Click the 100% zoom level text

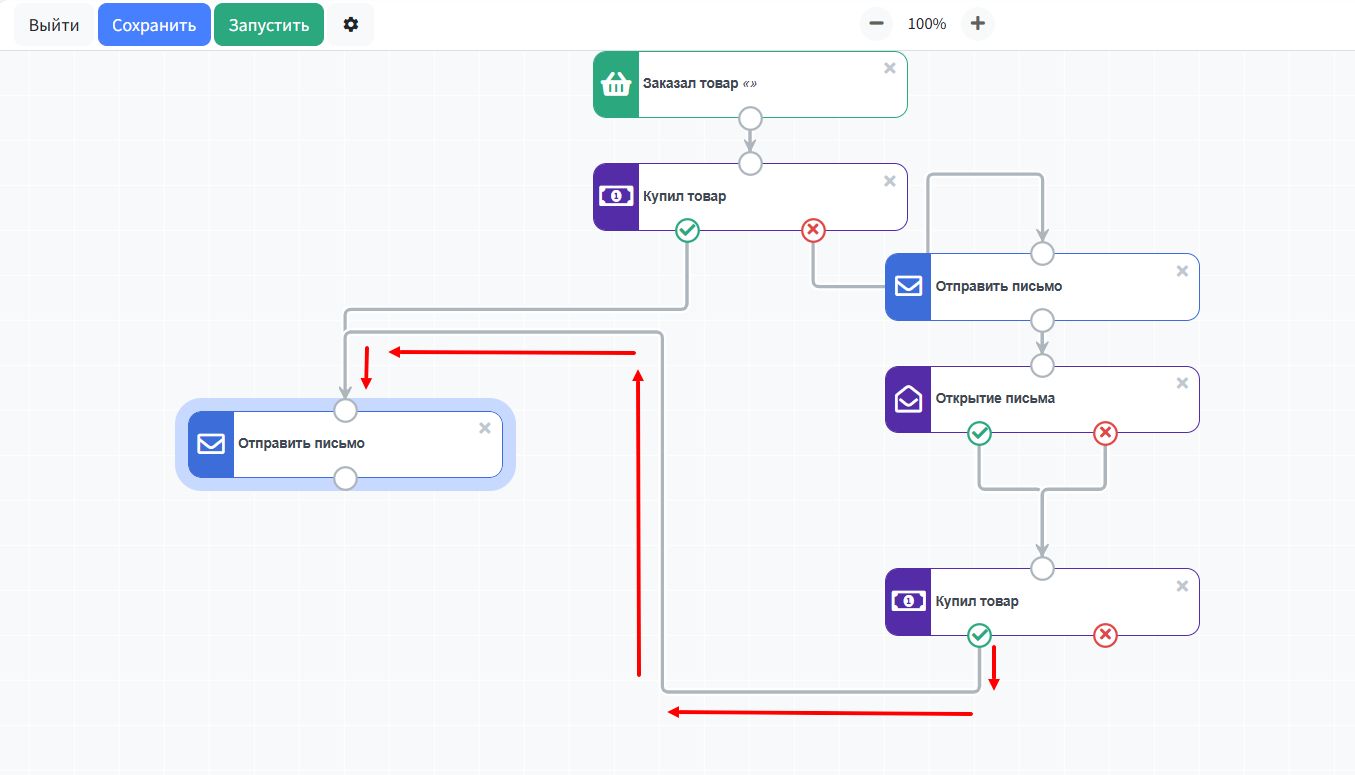coord(927,24)
